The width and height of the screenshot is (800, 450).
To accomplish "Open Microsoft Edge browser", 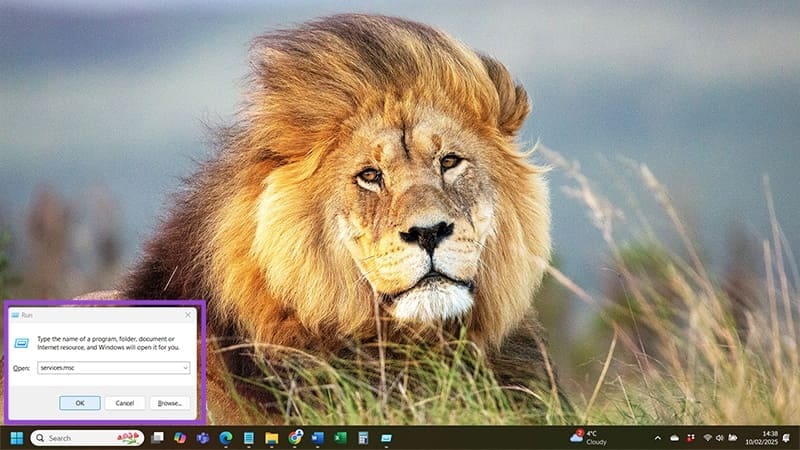I will click(x=225, y=438).
